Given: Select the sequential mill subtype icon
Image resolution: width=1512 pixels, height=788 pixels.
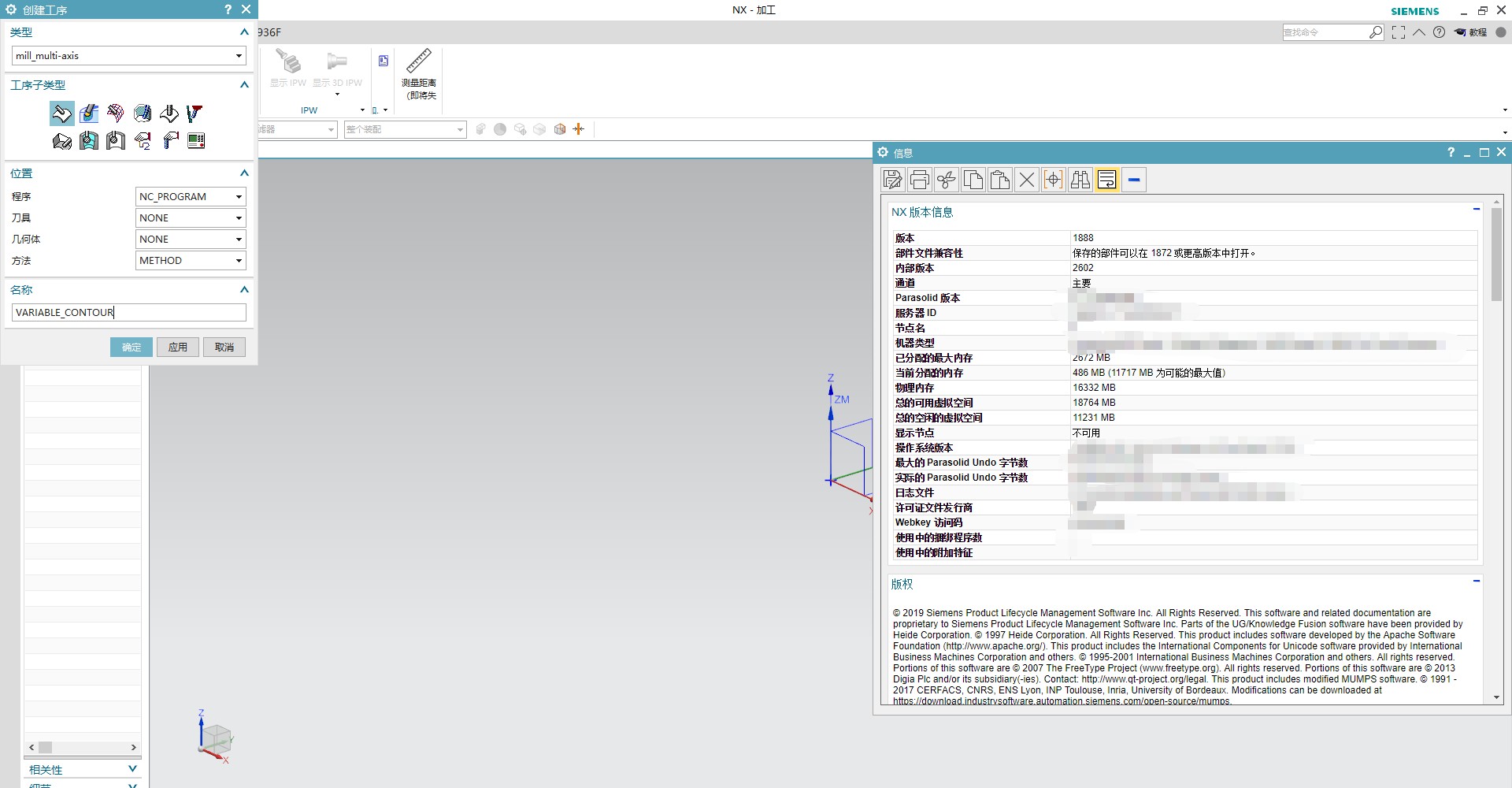Looking at the screenshot, I should click(x=61, y=141).
